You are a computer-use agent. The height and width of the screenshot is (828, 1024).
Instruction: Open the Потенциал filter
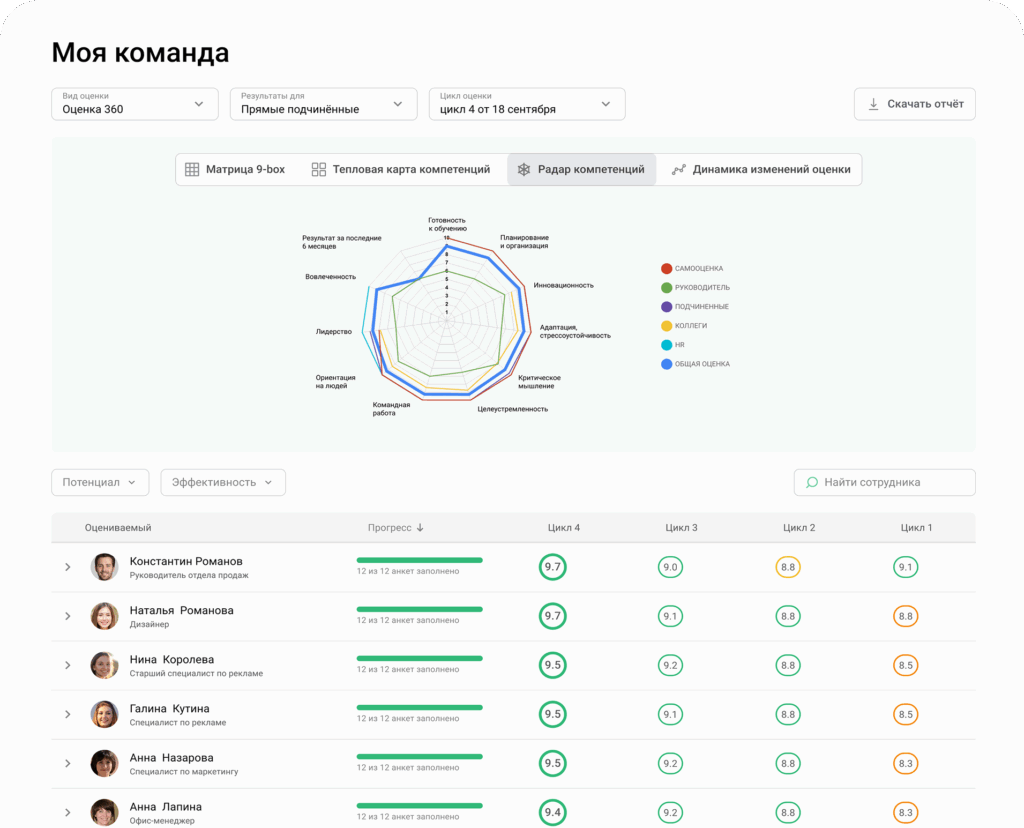click(100, 482)
